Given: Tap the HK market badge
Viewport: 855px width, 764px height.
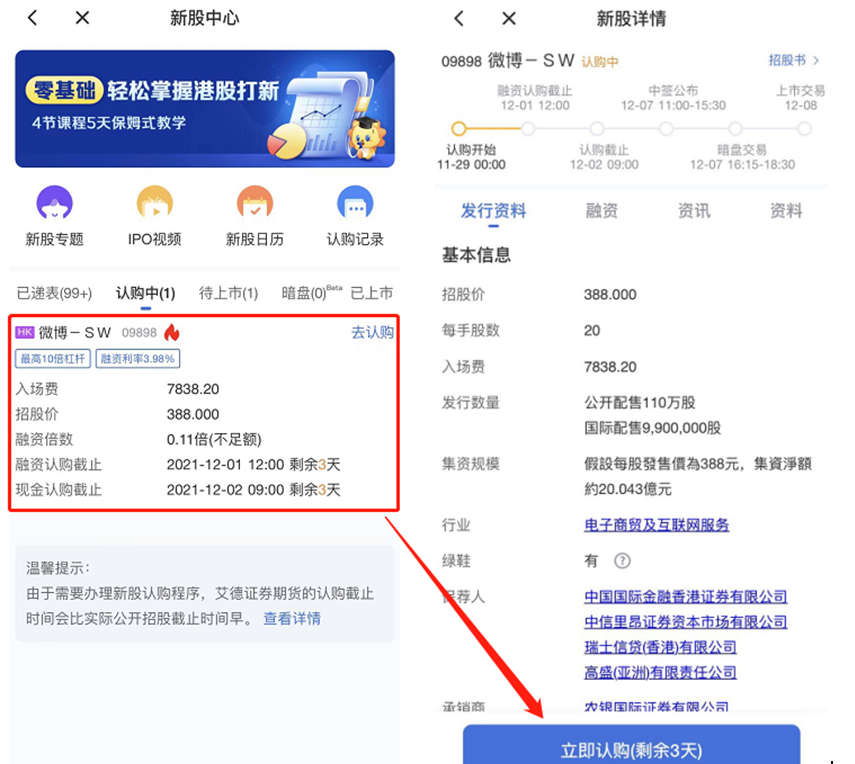Looking at the screenshot, I should click(x=25, y=332).
